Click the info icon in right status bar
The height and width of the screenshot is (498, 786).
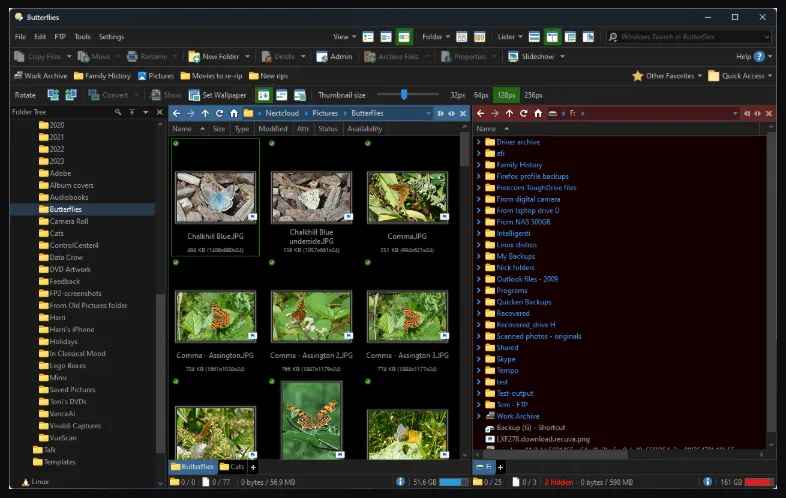pos(707,482)
